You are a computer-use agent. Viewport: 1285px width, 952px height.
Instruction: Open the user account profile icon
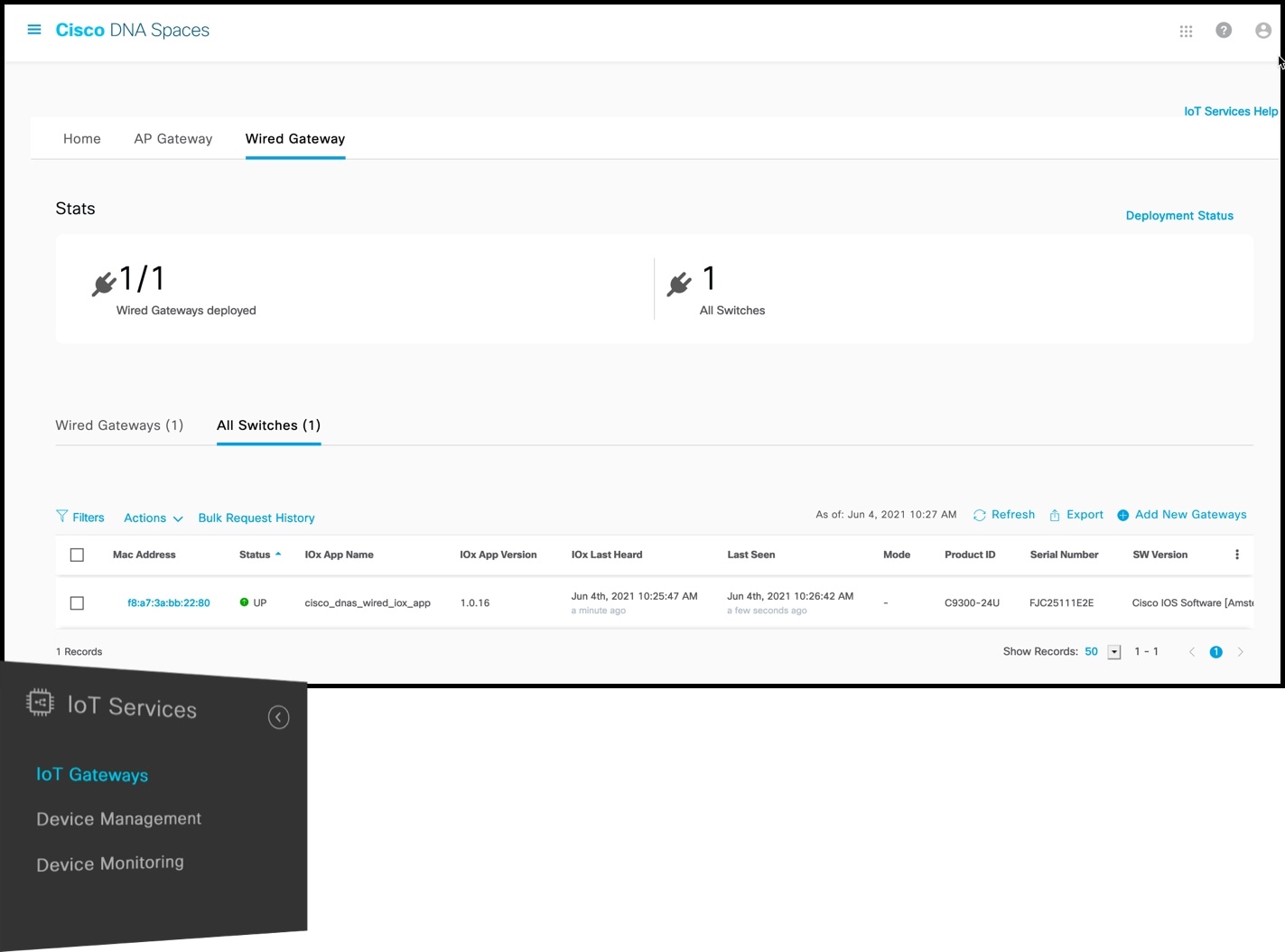1263,31
